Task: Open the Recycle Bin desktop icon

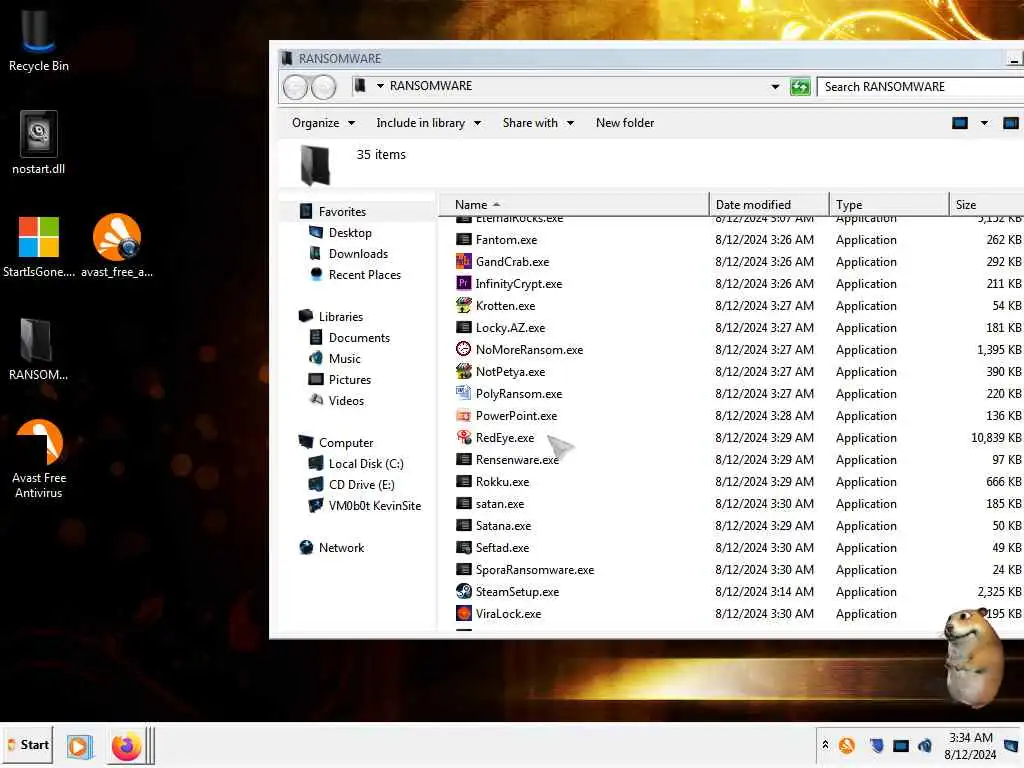Action: click(38, 39)
